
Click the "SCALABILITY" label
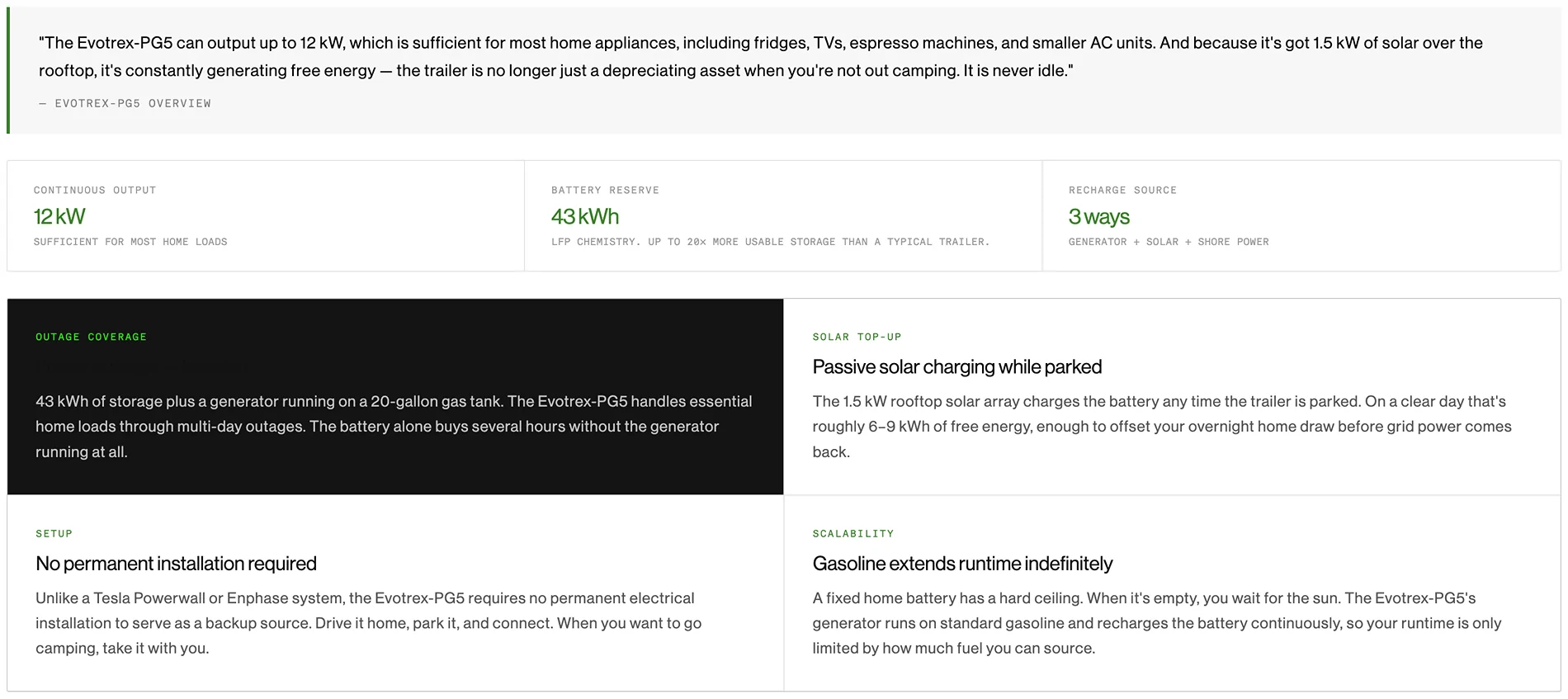[x=853, y=533]
